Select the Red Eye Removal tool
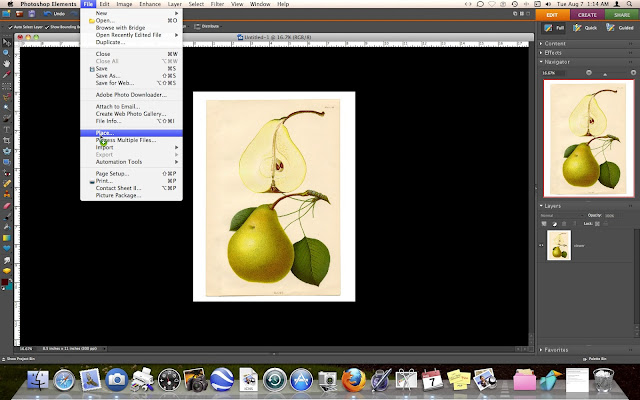 7,173
